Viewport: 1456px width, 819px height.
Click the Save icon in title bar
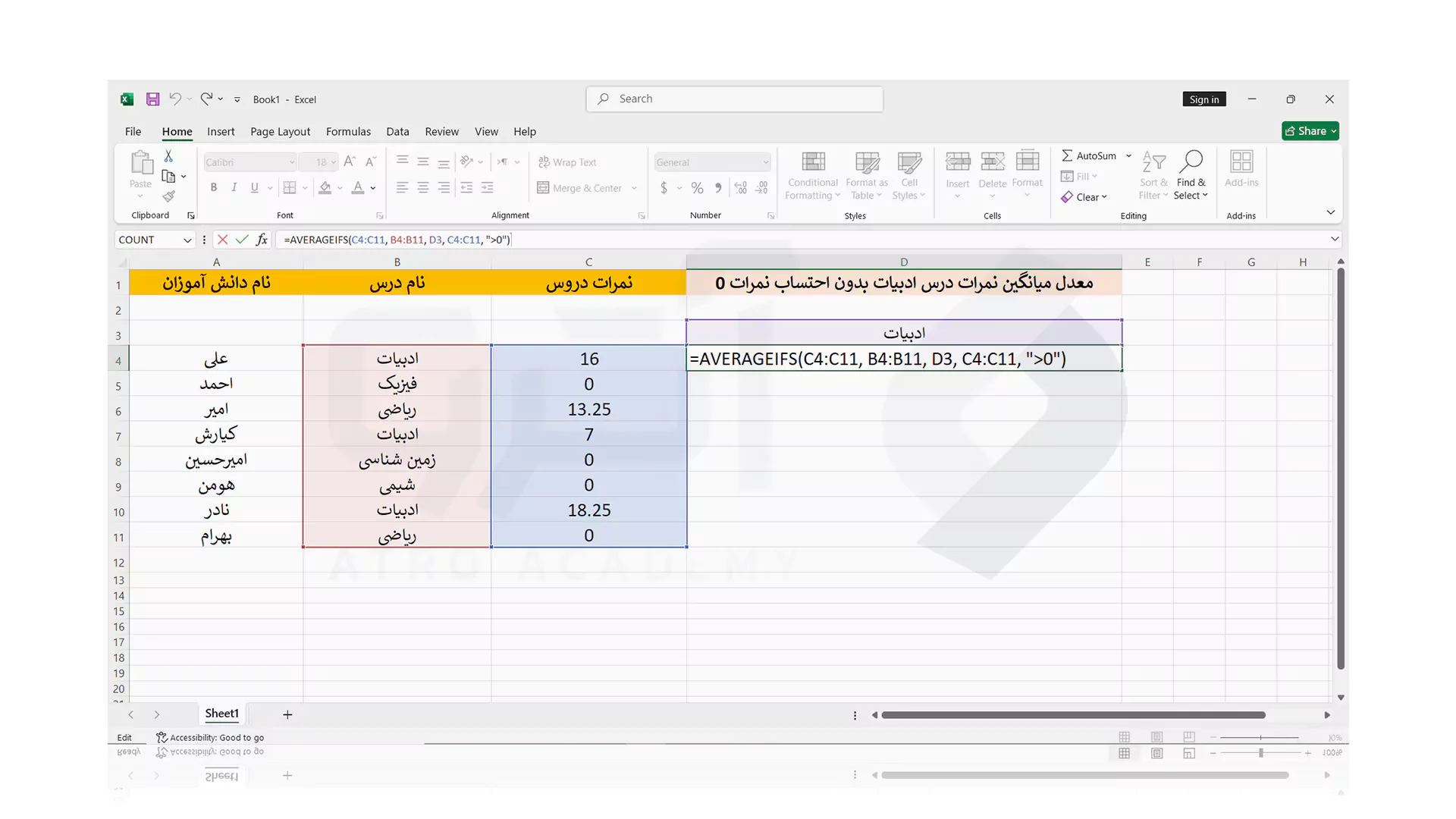(x=152, y=99)
